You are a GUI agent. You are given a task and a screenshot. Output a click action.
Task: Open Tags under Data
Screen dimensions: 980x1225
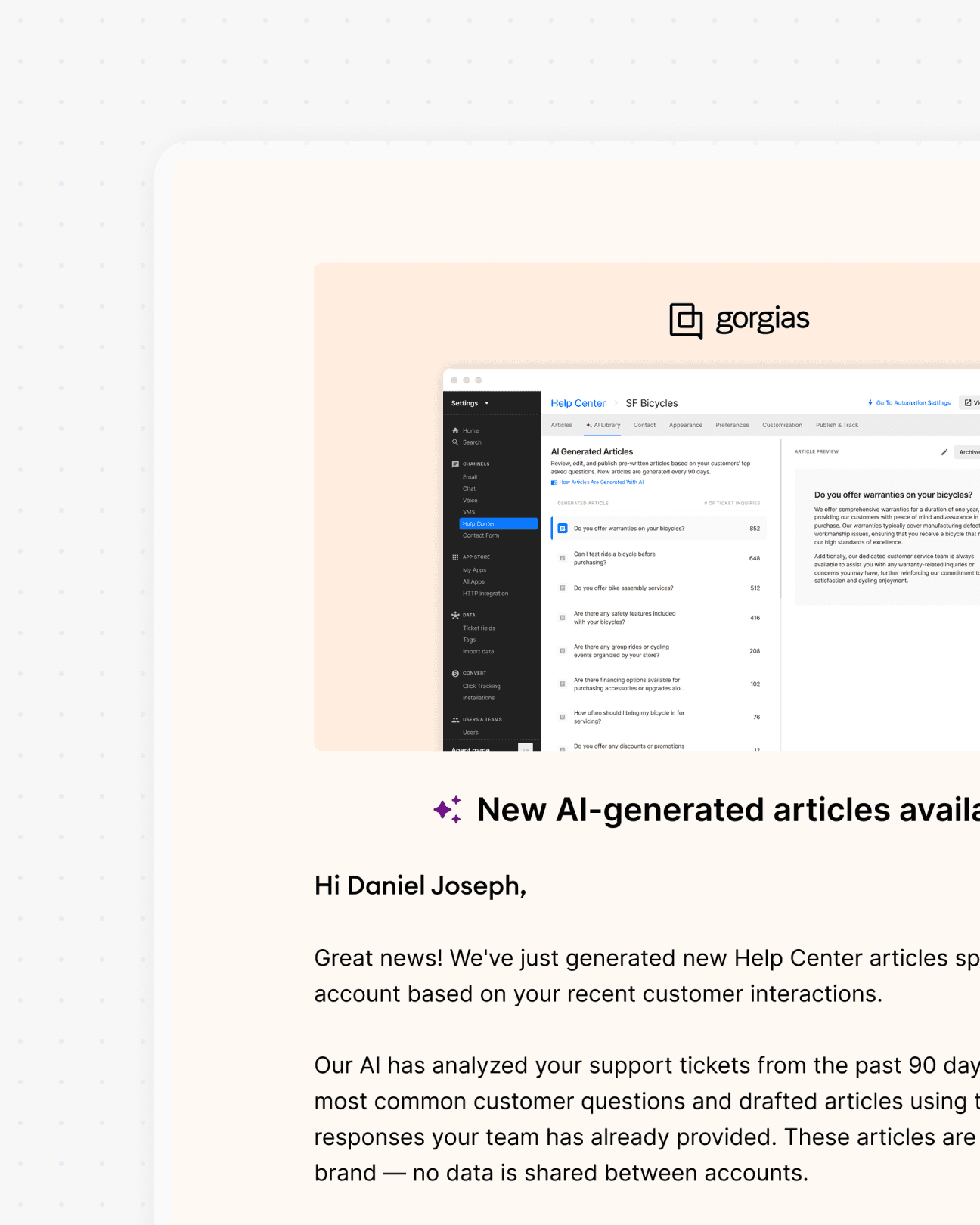(x=469, y=640)
